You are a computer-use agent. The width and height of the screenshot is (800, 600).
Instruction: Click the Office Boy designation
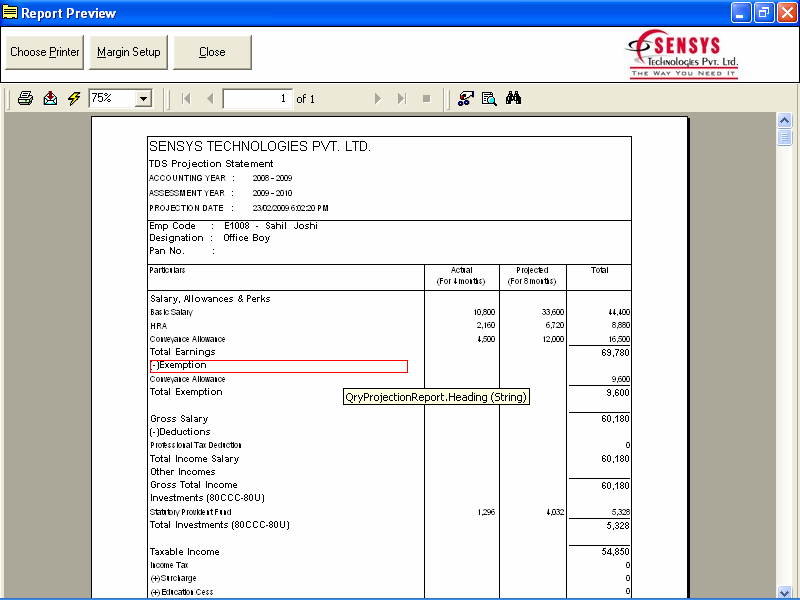click(246, 238)
